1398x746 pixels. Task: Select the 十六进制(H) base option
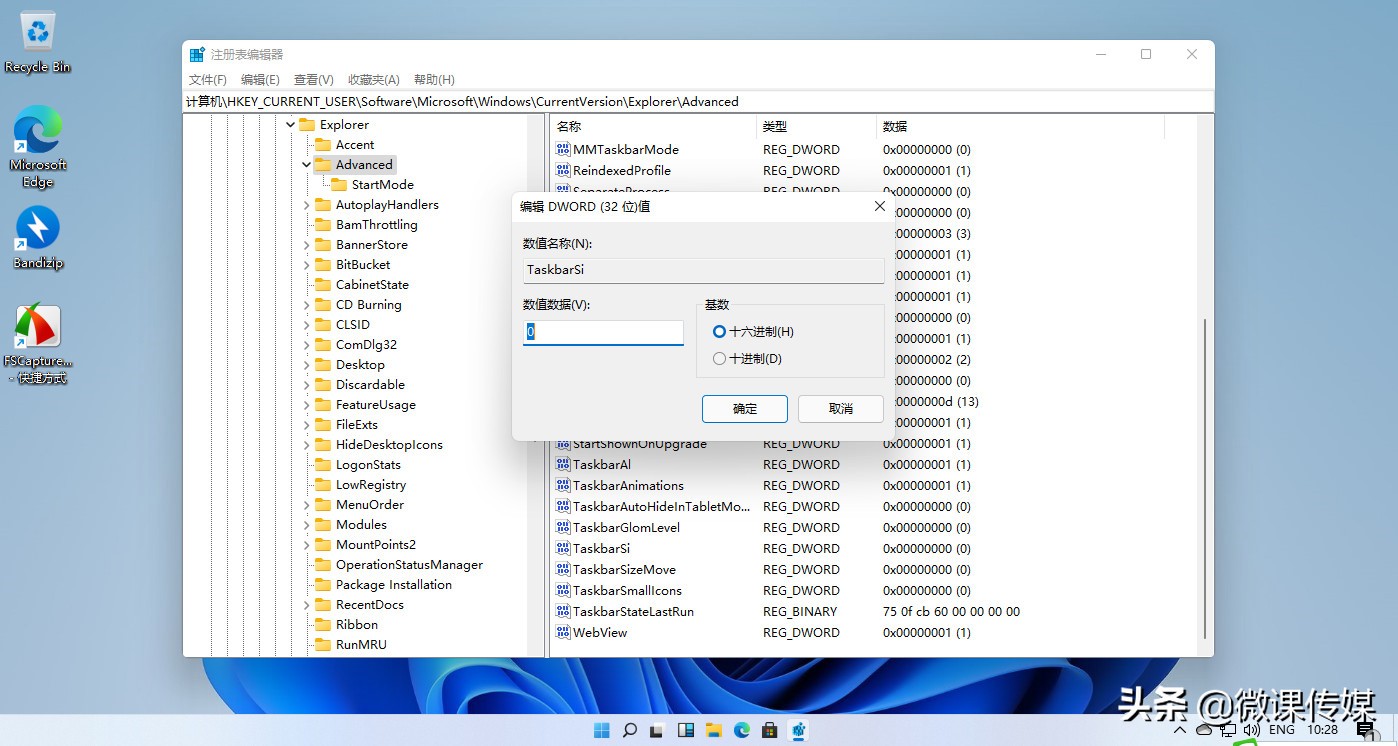720,332
